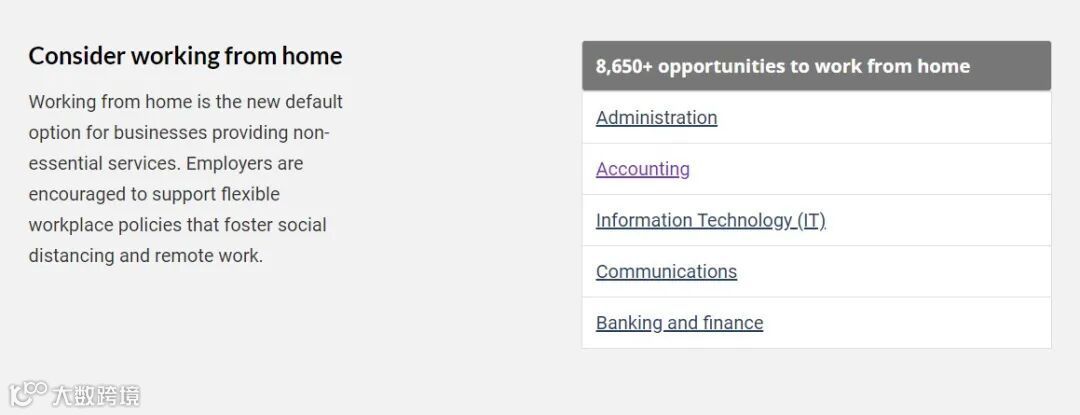1080x415 pixels.
Task: Open the purple visited Accounting link
Action: pos(642,169)
